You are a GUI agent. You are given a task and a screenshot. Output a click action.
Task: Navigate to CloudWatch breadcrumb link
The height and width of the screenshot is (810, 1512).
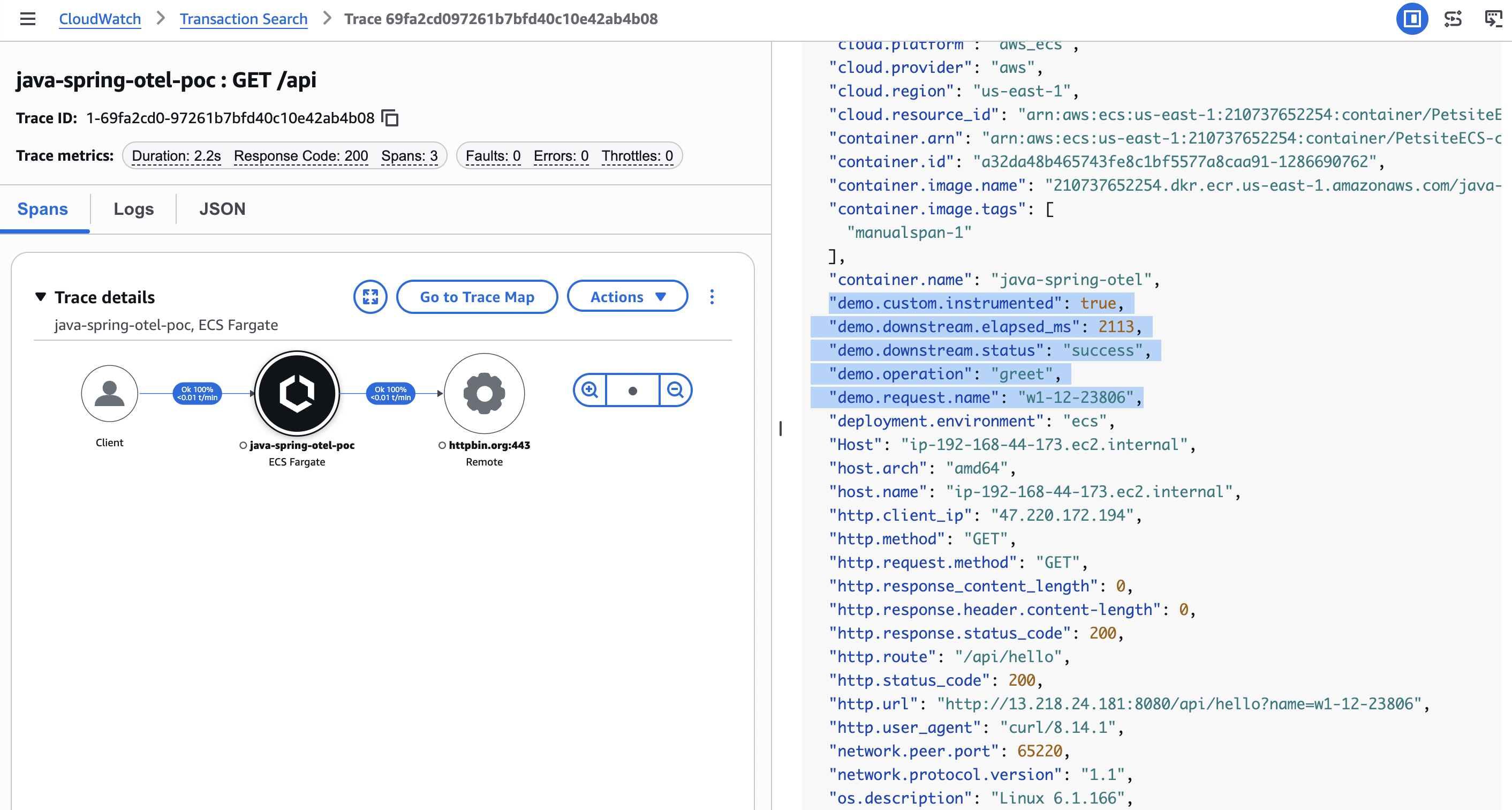100,19
